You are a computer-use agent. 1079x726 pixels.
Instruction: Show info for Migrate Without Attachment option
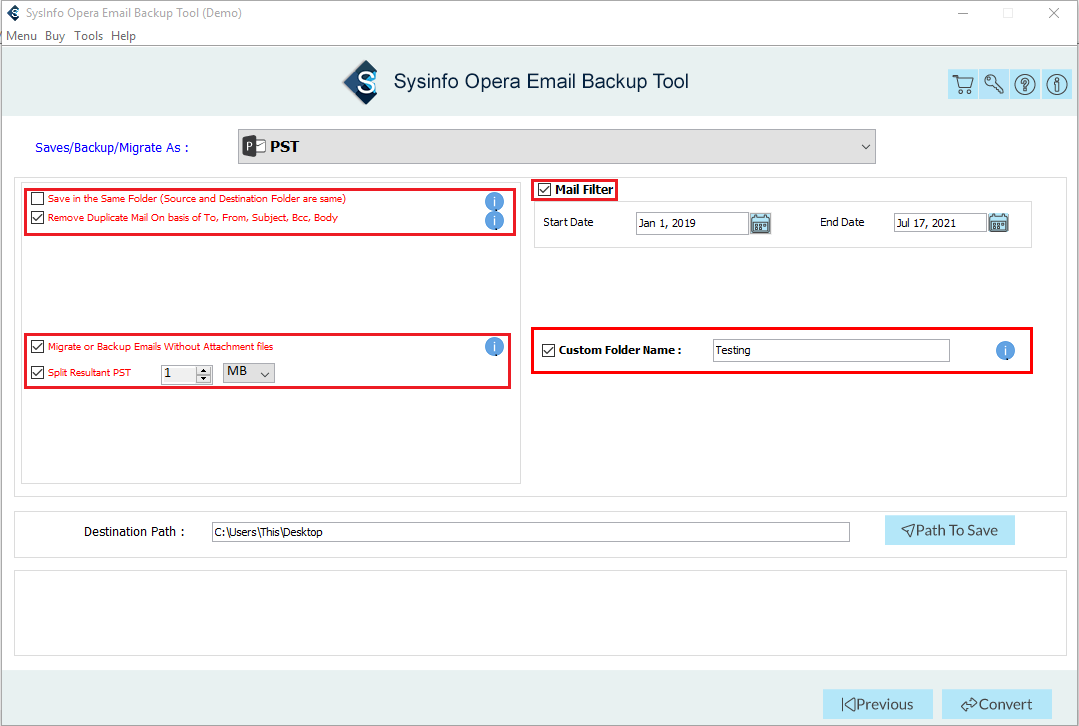coord(494,347)
